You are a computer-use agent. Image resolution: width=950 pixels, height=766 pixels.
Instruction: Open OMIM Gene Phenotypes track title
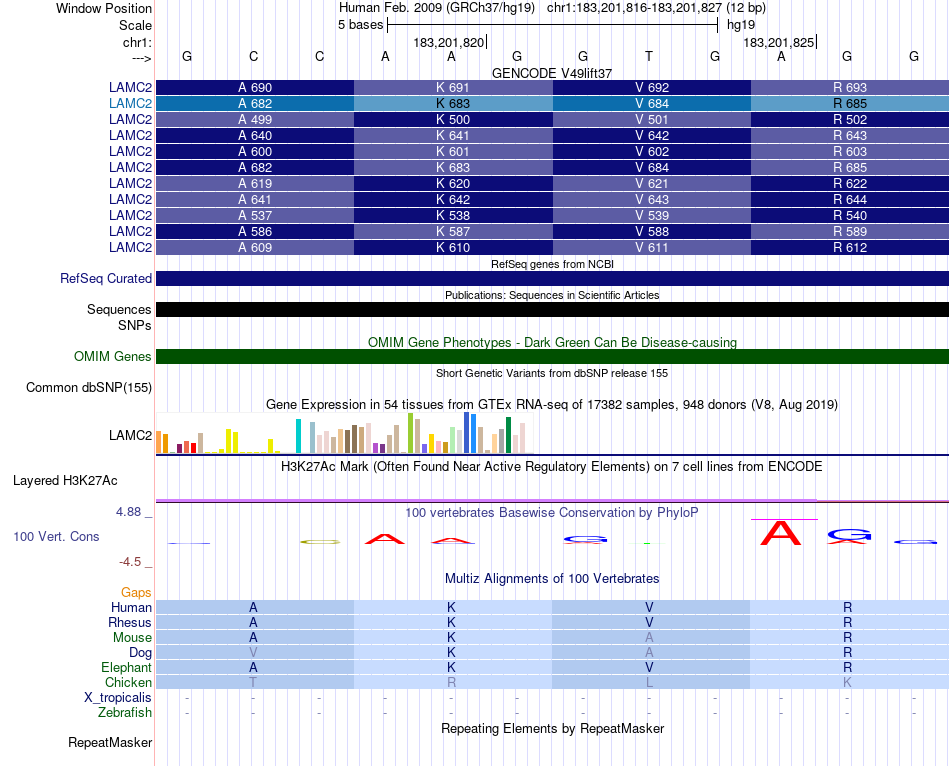click(x=552, y=342)
